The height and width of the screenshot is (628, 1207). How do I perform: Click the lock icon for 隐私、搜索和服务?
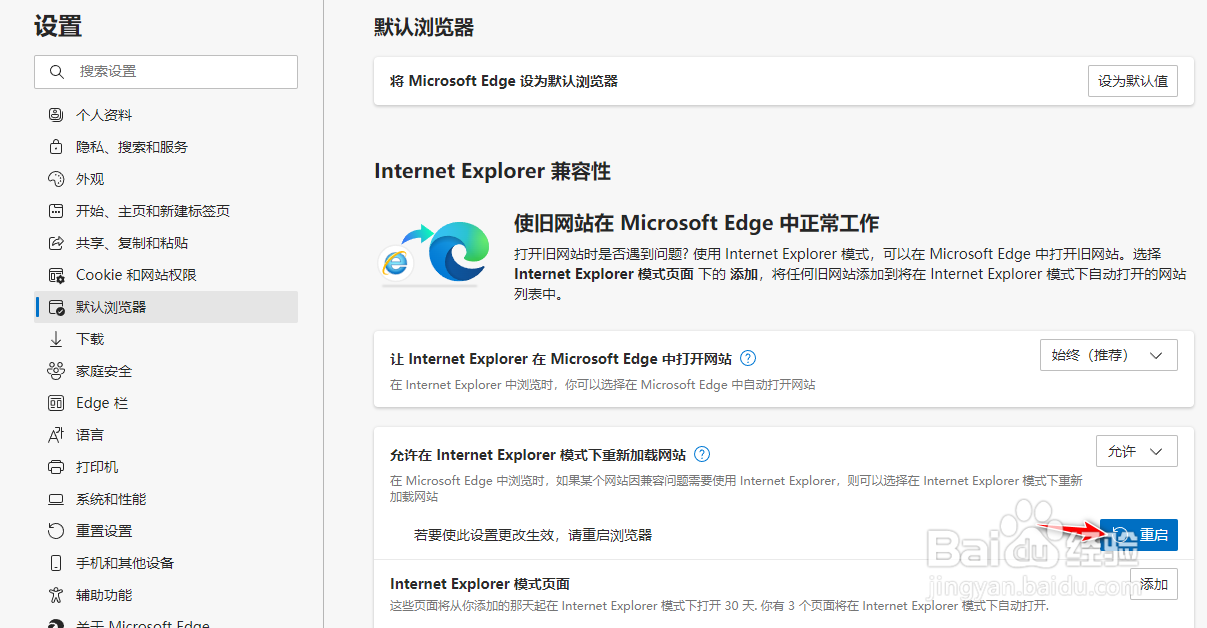click(56, 147)
